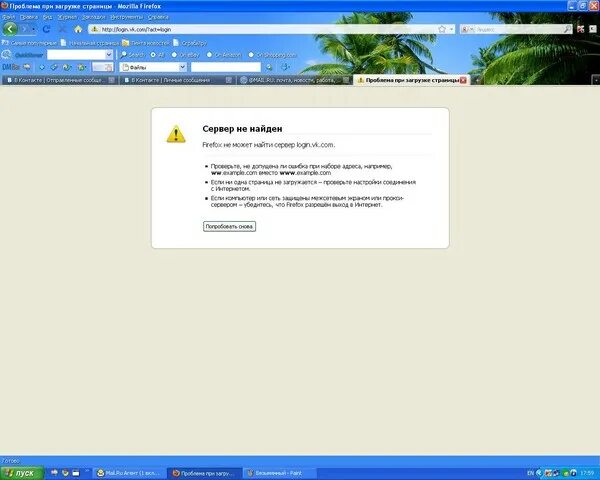Click the system tray clock
Image resolution: width=600 pixels, height=480 pixels.
tap(587, 473)
